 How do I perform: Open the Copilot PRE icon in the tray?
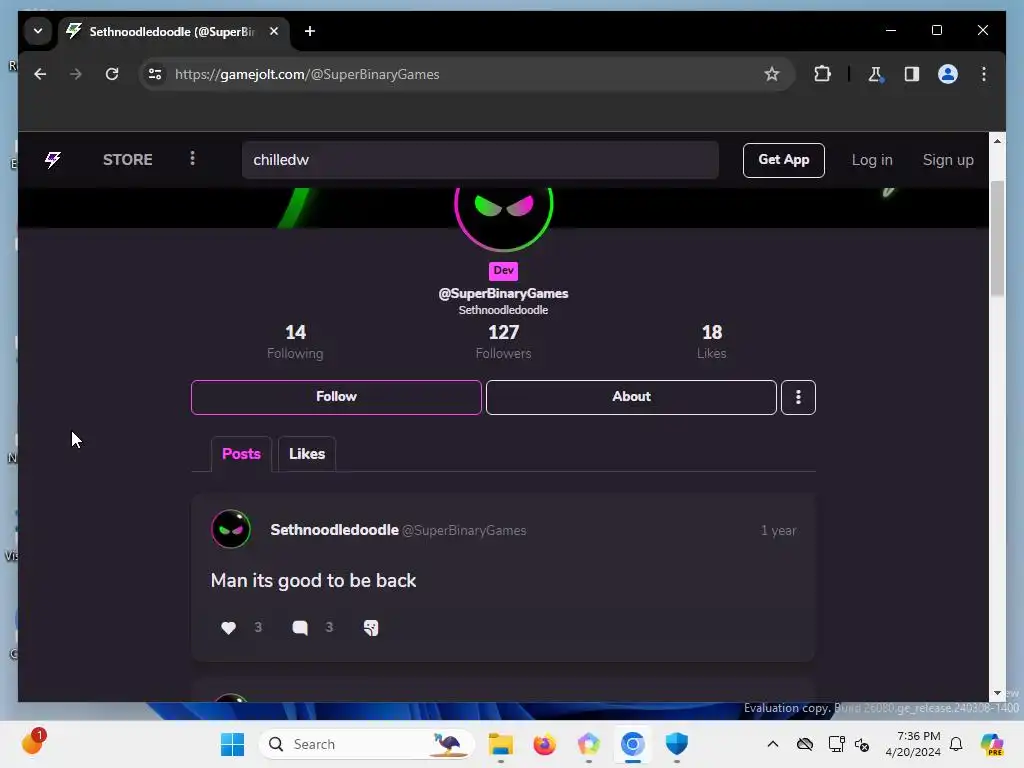coord(992,744)
